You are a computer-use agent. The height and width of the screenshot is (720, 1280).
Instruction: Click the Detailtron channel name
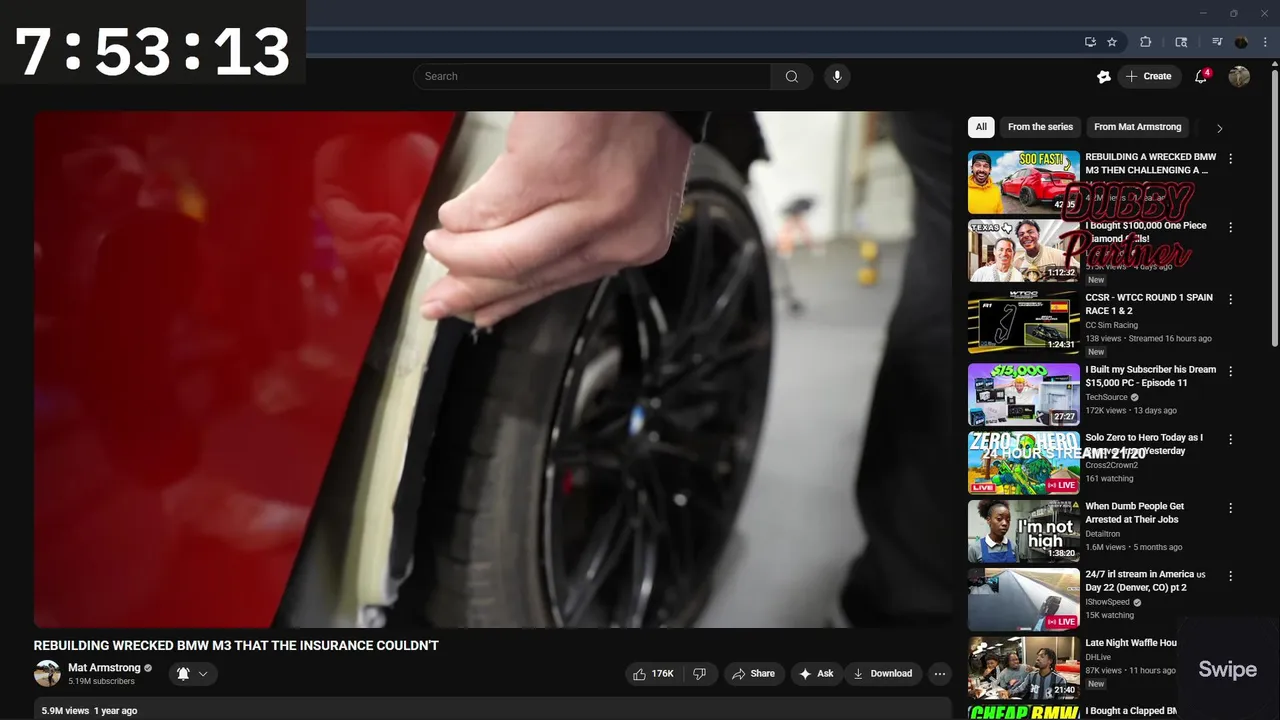(1104, 534)
